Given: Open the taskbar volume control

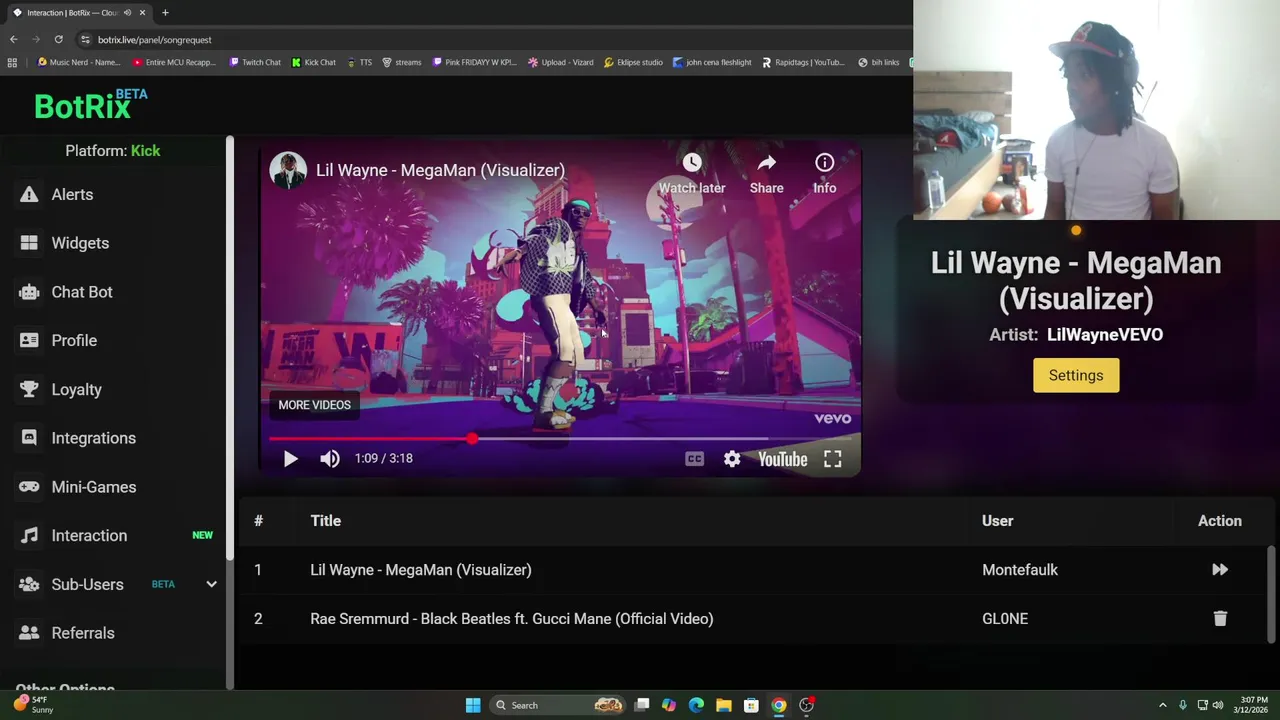Looking at the screenshot, I should click(1218, 705).
